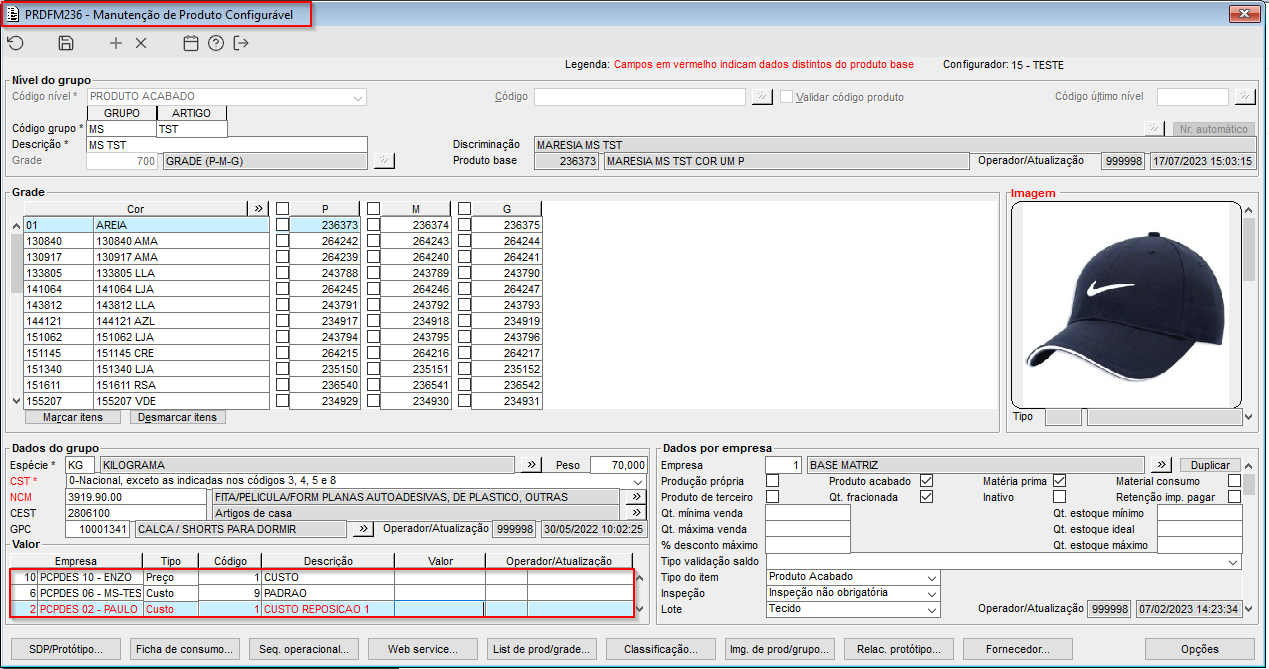Screen dimensions: 1269x669
Task: Click the Duplicar button
Action: pos(1210,465)
